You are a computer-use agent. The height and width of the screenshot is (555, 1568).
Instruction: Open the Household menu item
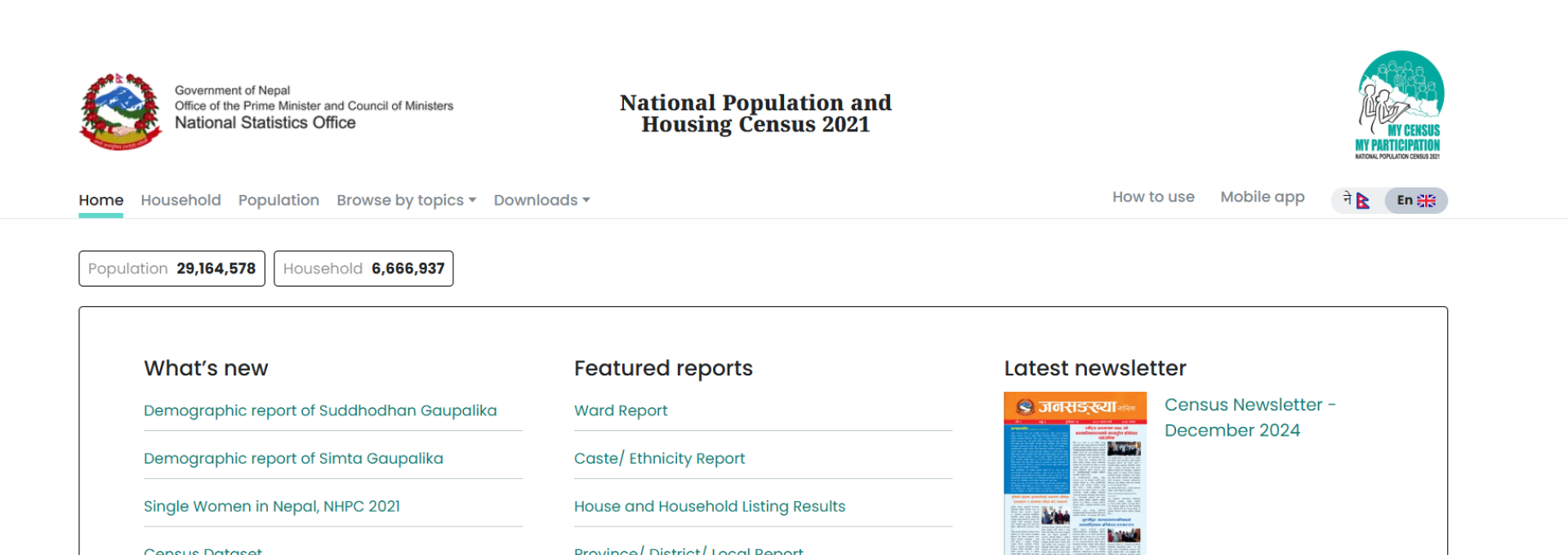click(x=180, y=200)
